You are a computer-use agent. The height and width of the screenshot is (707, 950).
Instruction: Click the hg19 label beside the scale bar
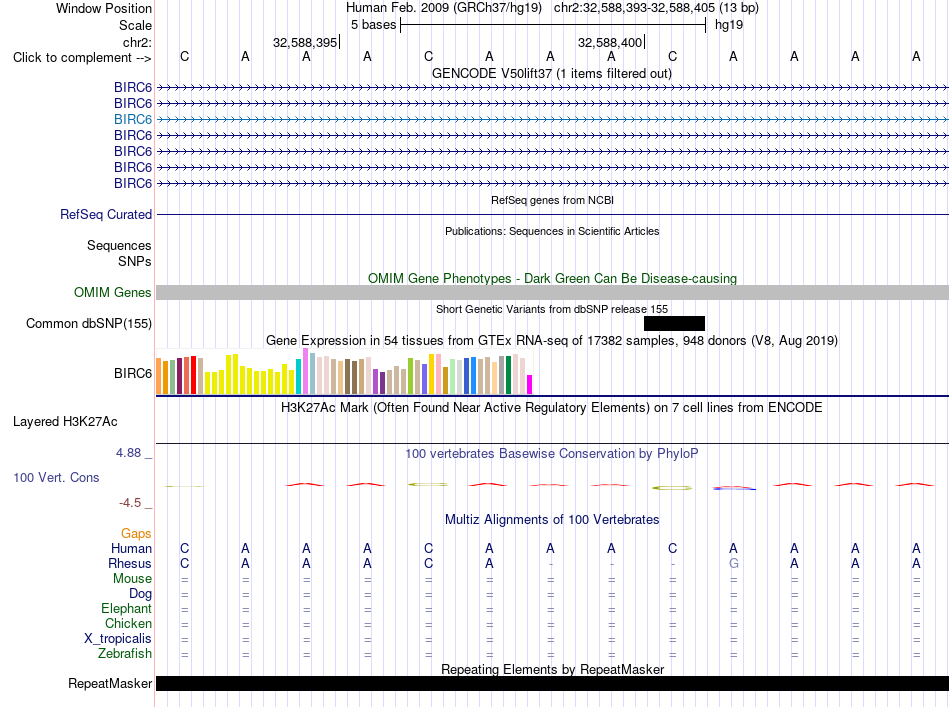click(729, 25)
